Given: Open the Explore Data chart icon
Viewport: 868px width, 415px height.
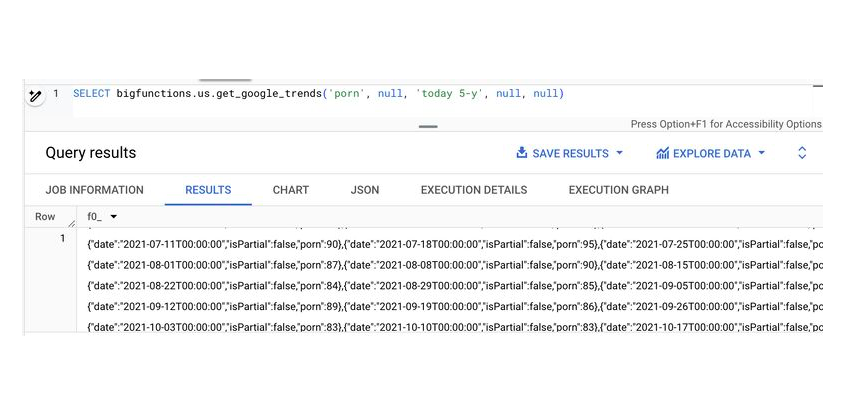Looking at the screenshot, I should 662,153.
